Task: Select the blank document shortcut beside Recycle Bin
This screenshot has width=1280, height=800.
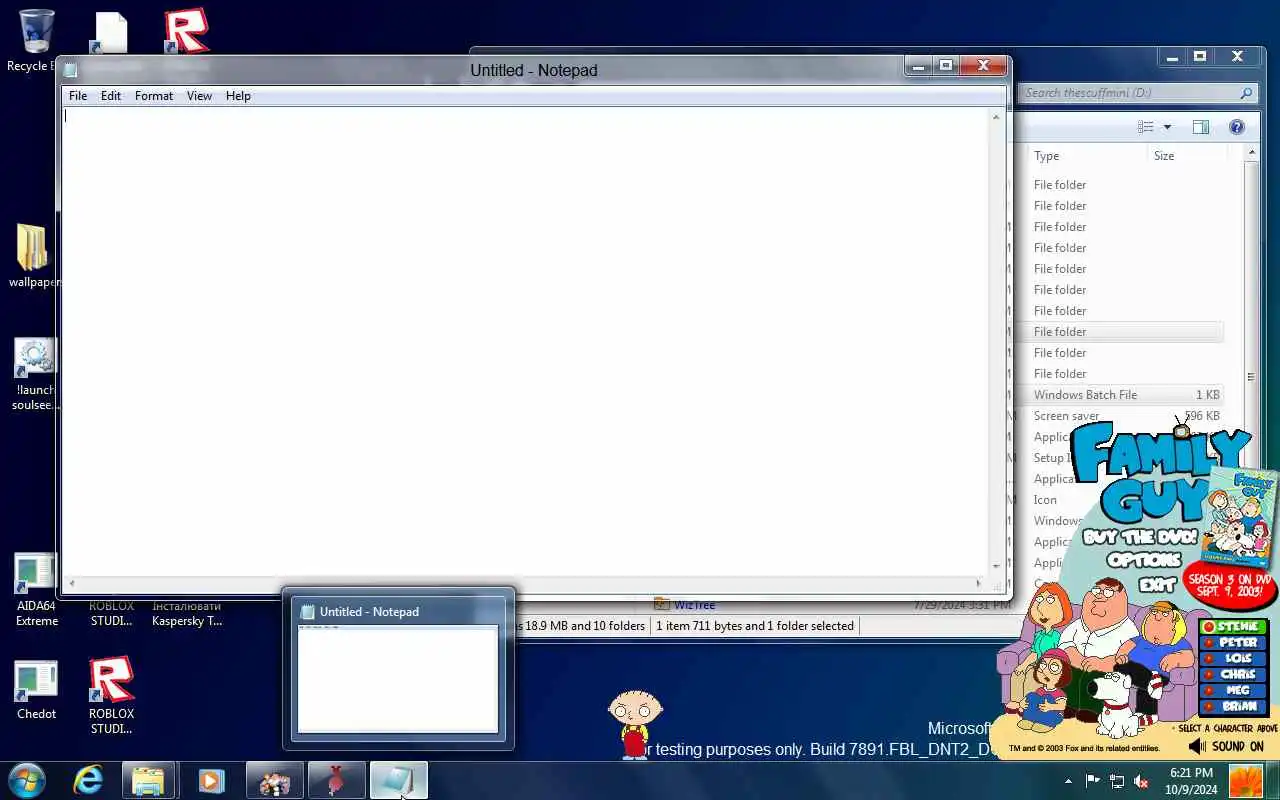Action: tap(110, 32)
